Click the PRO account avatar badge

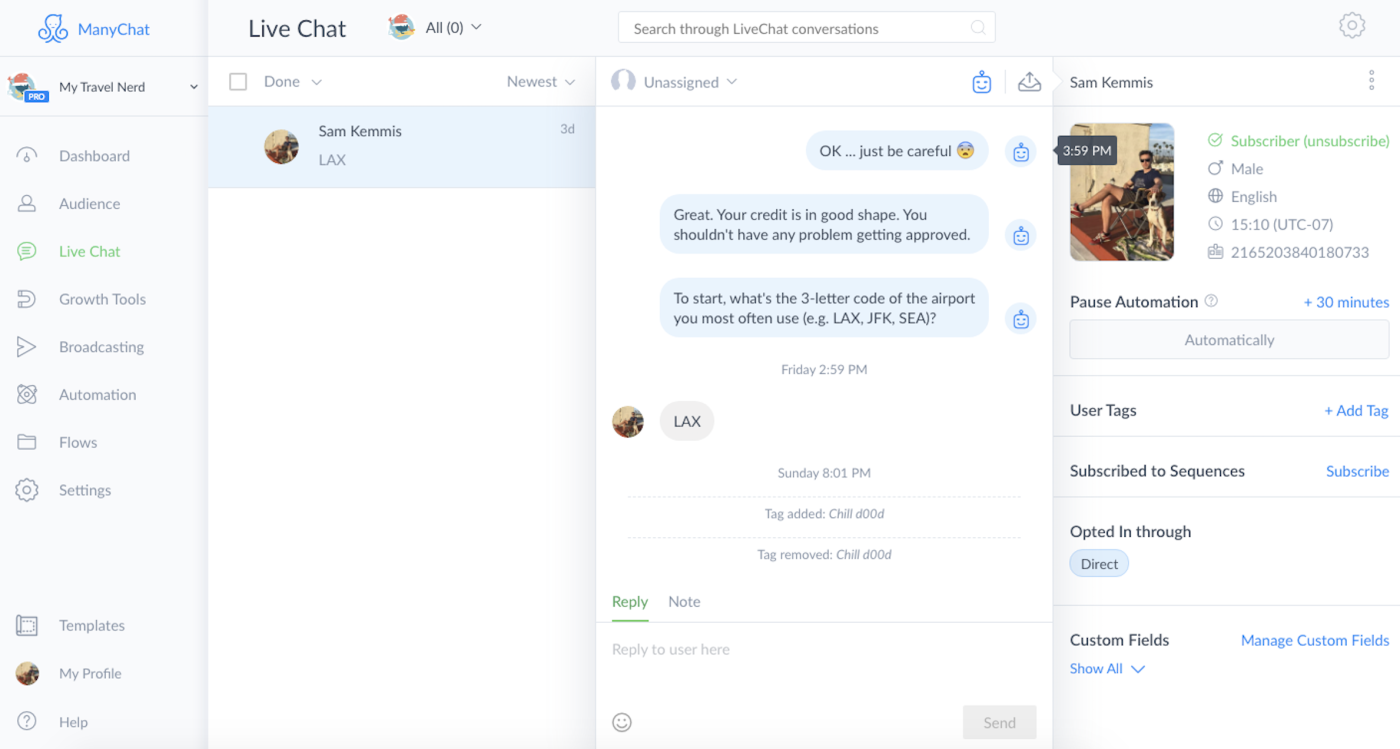[x=28, y=87]
